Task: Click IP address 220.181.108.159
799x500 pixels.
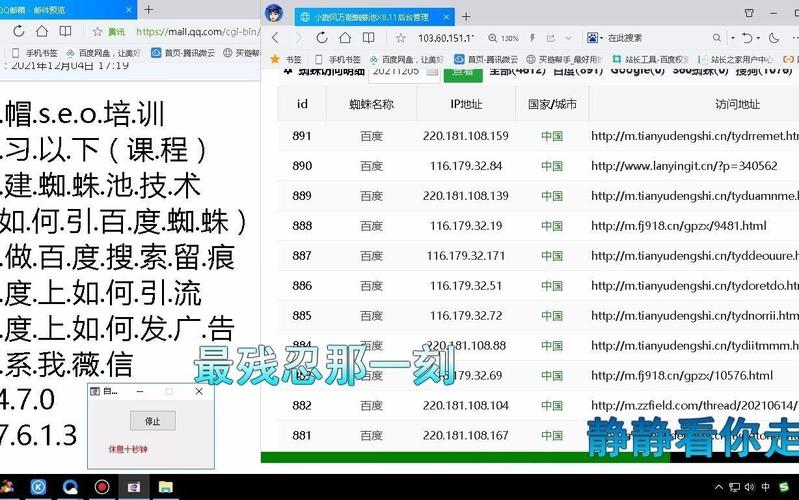Action: (x=466, y=136)
